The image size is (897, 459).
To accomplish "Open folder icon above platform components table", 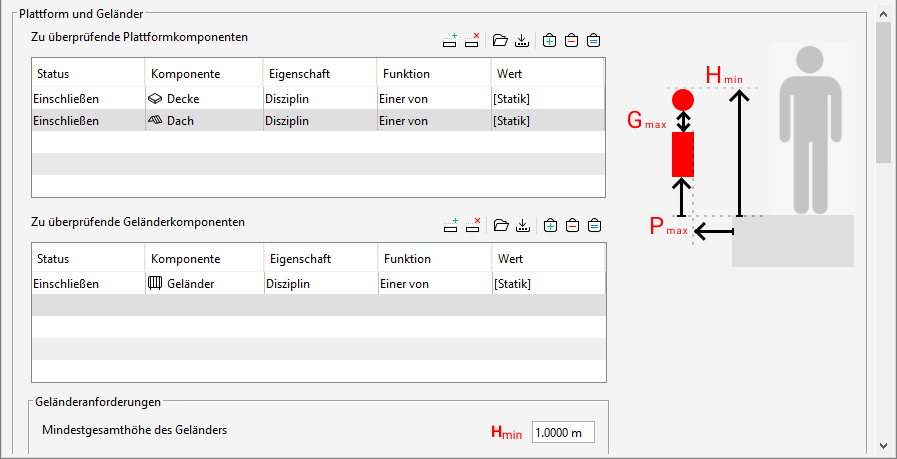I will (x=500, y=41).
